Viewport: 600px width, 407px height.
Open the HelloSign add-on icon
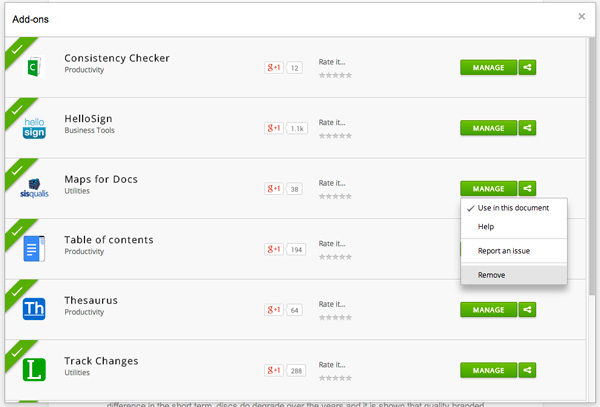tap(34, 128)
